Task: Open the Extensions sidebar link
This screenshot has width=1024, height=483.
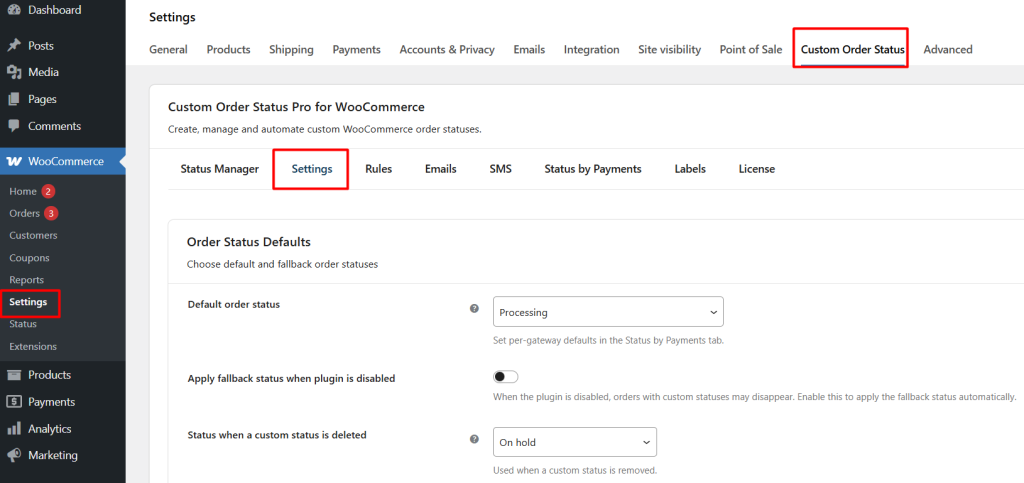Action: pyautogui.click(x=33, y=346)
